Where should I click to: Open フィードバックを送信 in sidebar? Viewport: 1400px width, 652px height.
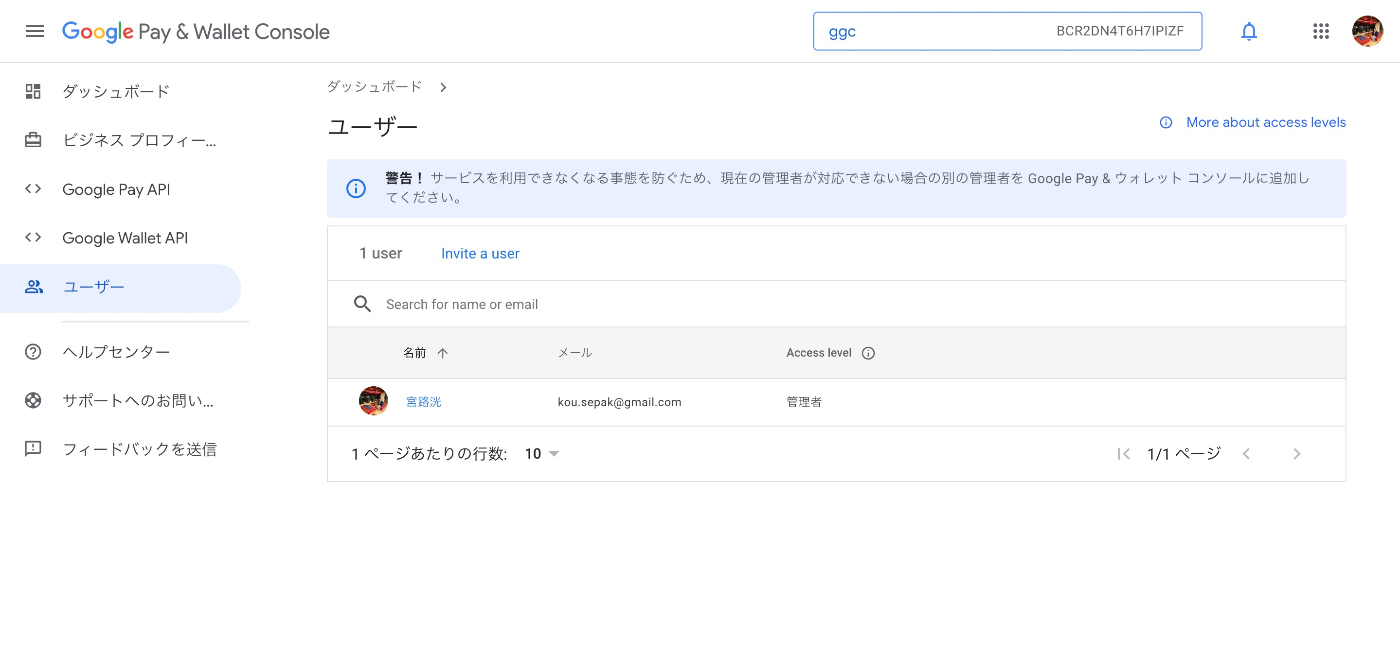(120, 449)
